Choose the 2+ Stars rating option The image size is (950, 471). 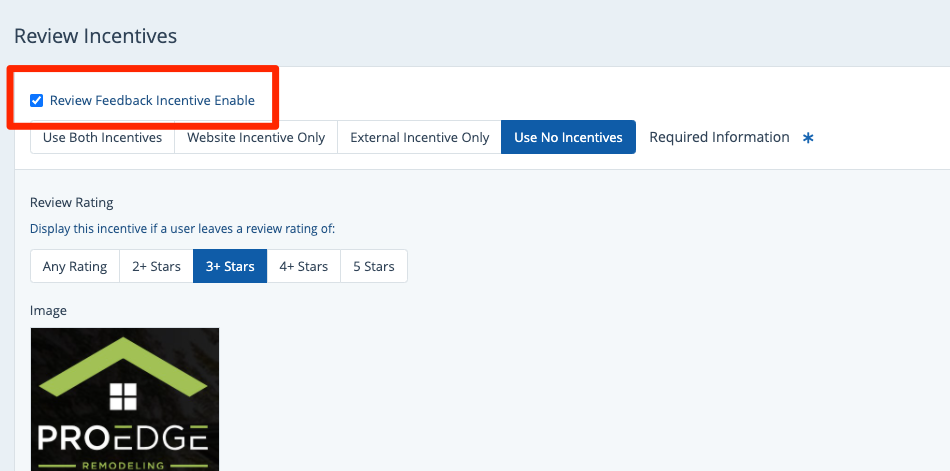click(x=156, y=267)
